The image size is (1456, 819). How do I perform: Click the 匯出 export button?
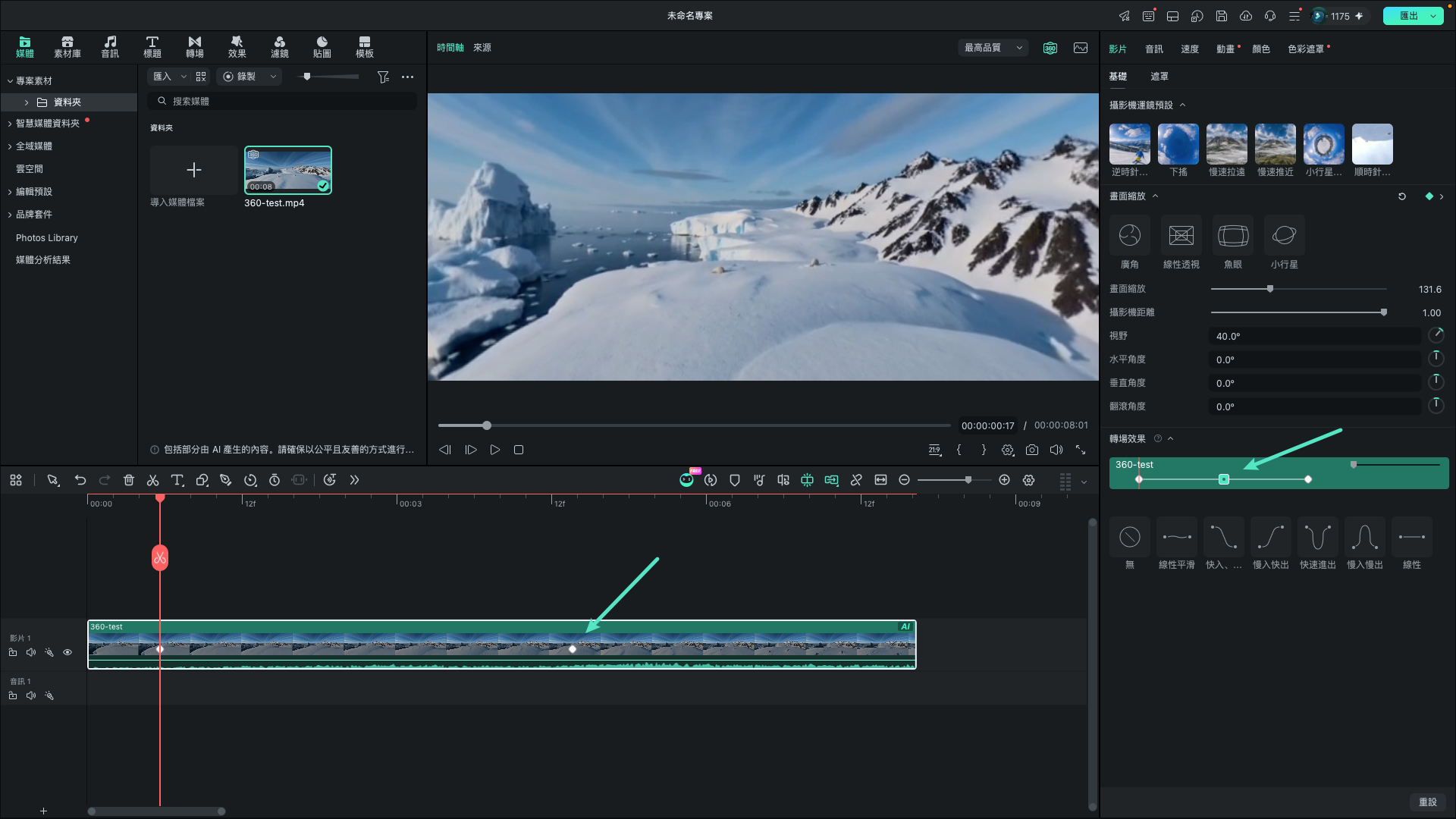(1408, 16)
